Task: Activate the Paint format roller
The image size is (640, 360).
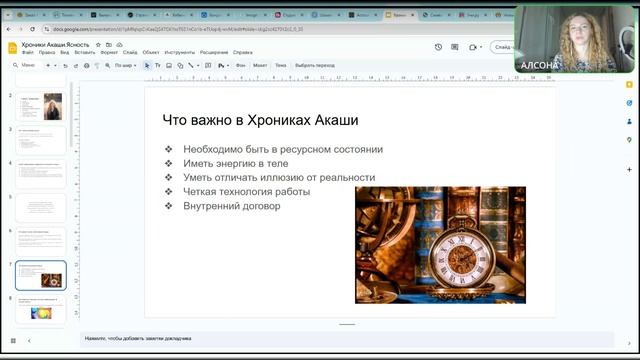Action: [x=97, y=65]
